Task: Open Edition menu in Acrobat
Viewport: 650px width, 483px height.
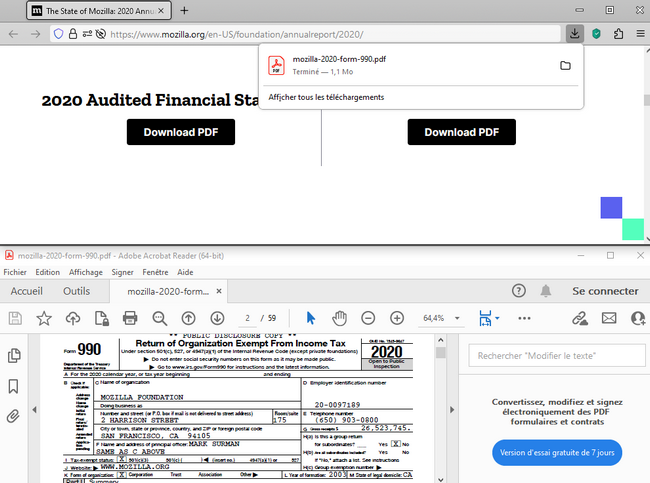Action: [47, 272]
